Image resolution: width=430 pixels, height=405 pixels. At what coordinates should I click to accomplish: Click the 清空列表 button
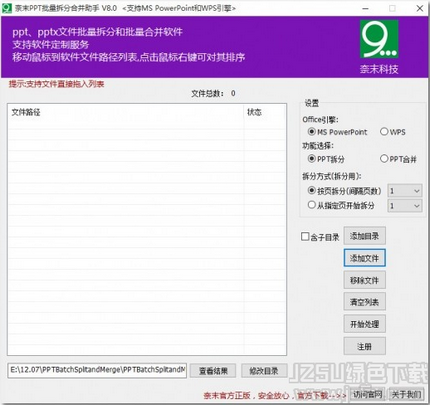pyautogui.click(x=364, y=302)
